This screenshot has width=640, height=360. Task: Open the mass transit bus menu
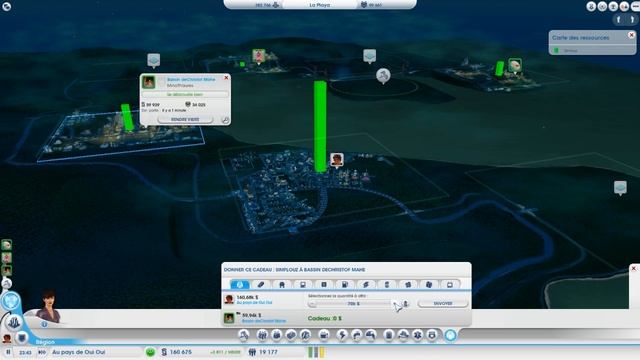pyautogui.click(x=432, y=336)
